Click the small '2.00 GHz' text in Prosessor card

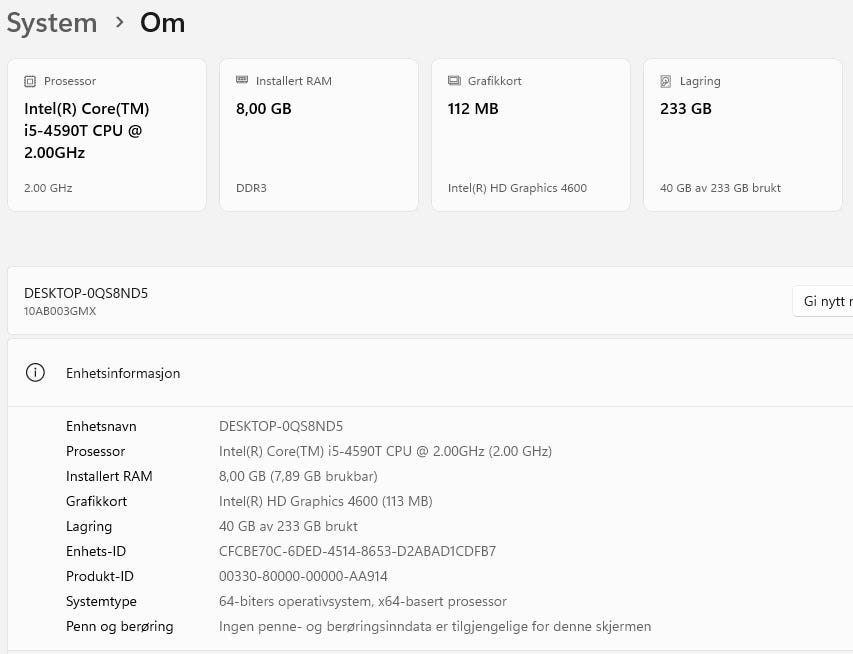click(48, 188)
